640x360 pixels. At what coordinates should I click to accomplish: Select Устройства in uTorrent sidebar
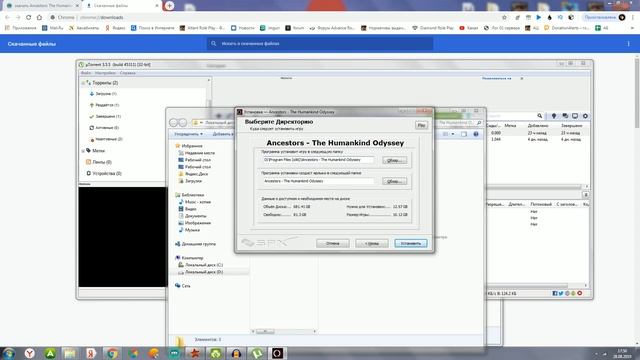point(104,173)
